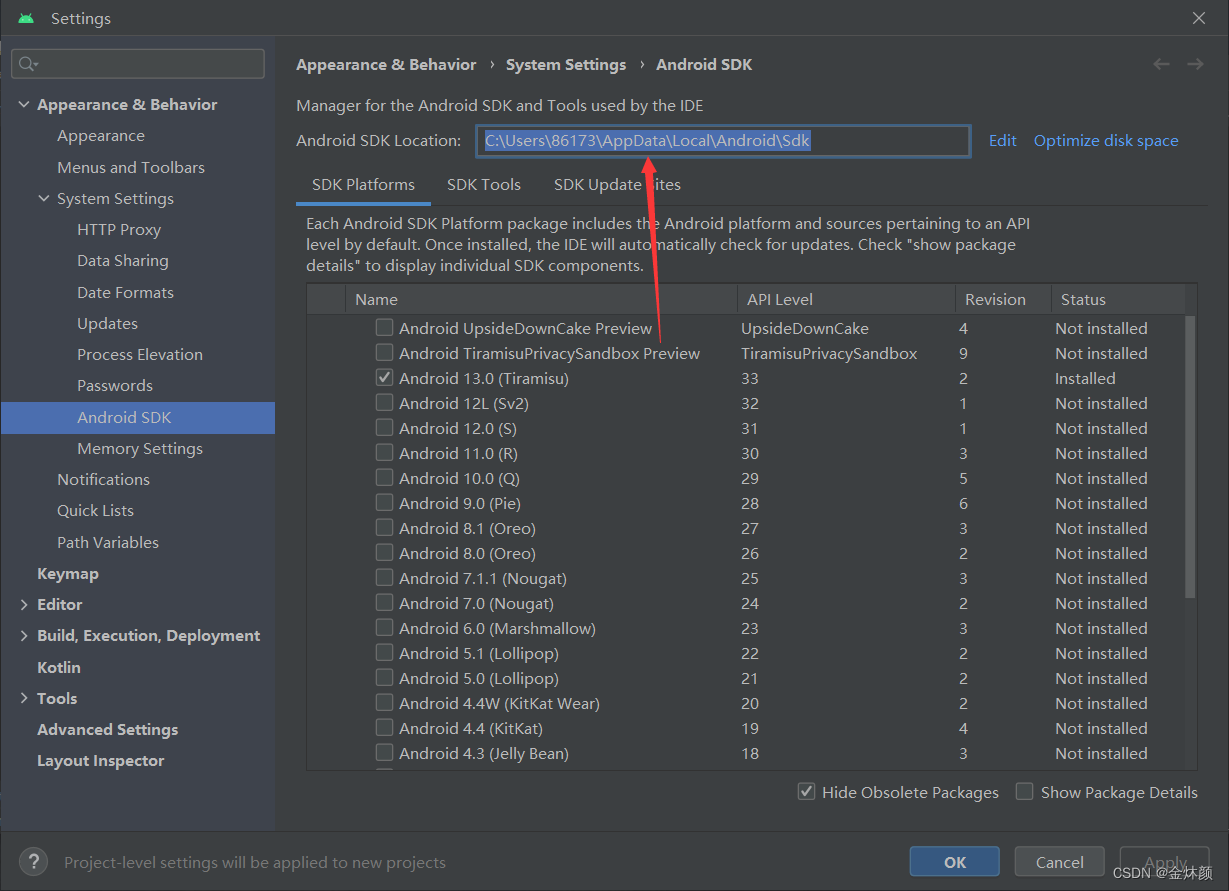Click the back navigation arrow
This screenshot has height=891, width=1229.
[1161, 64]
